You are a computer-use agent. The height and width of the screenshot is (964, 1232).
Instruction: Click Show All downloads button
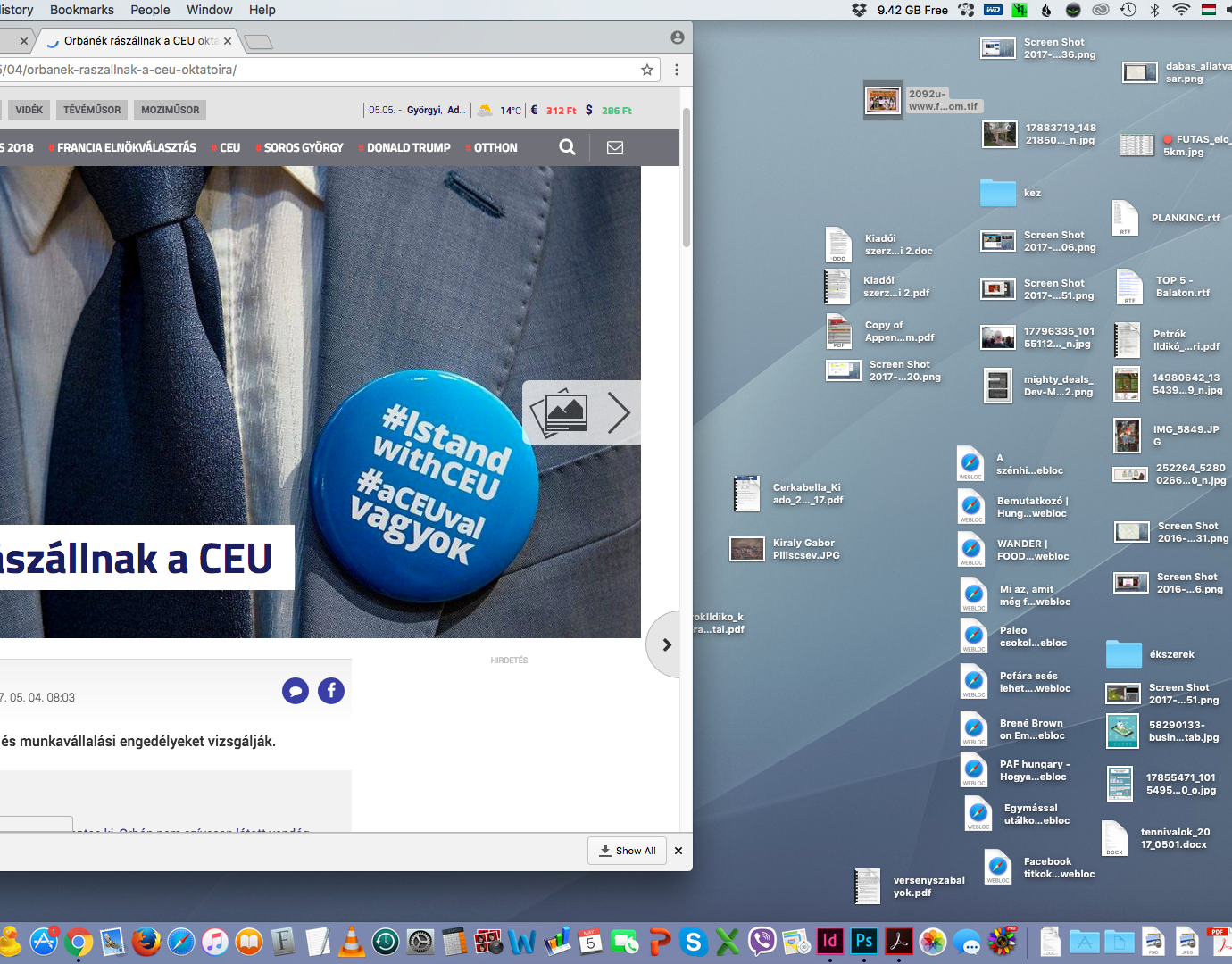coord(628,851)
